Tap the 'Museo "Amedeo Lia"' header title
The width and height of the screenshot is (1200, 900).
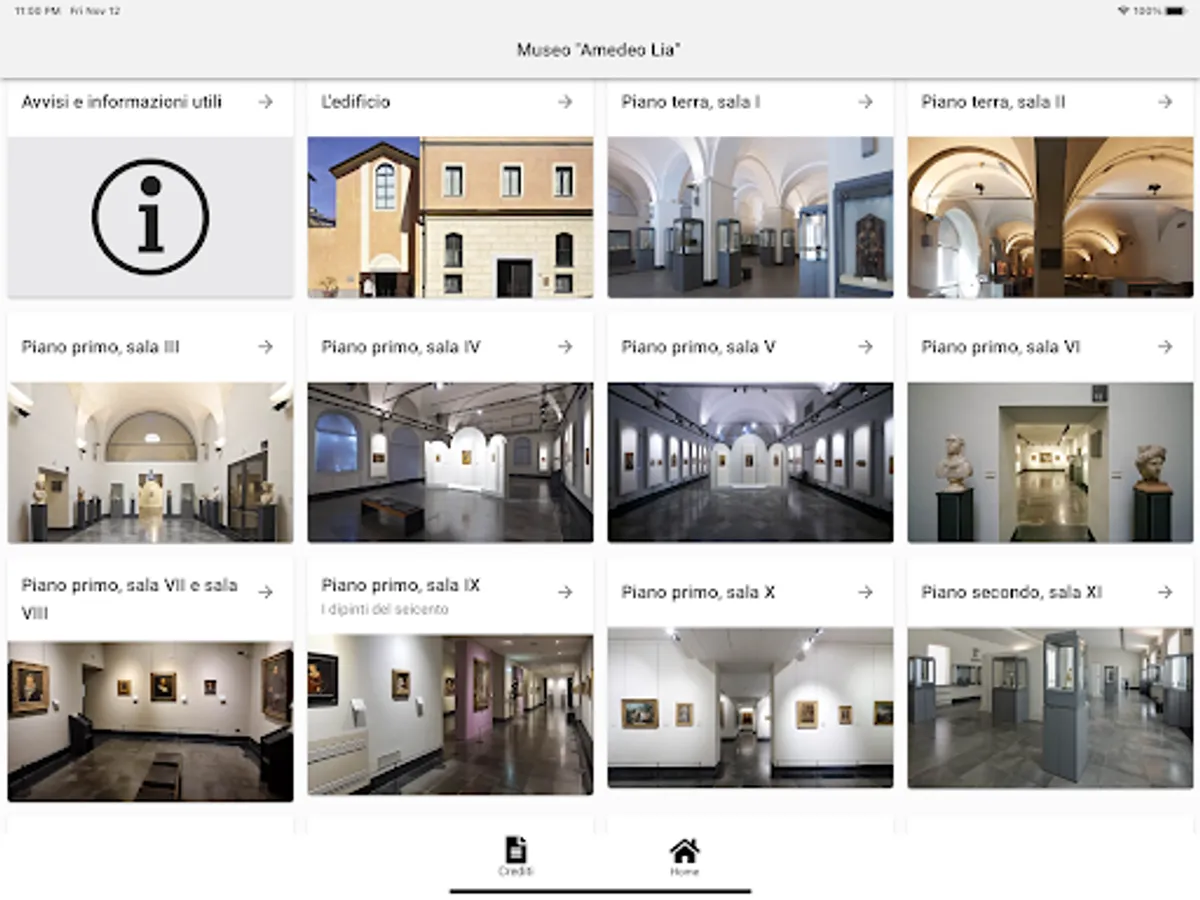tap(599, 50)
